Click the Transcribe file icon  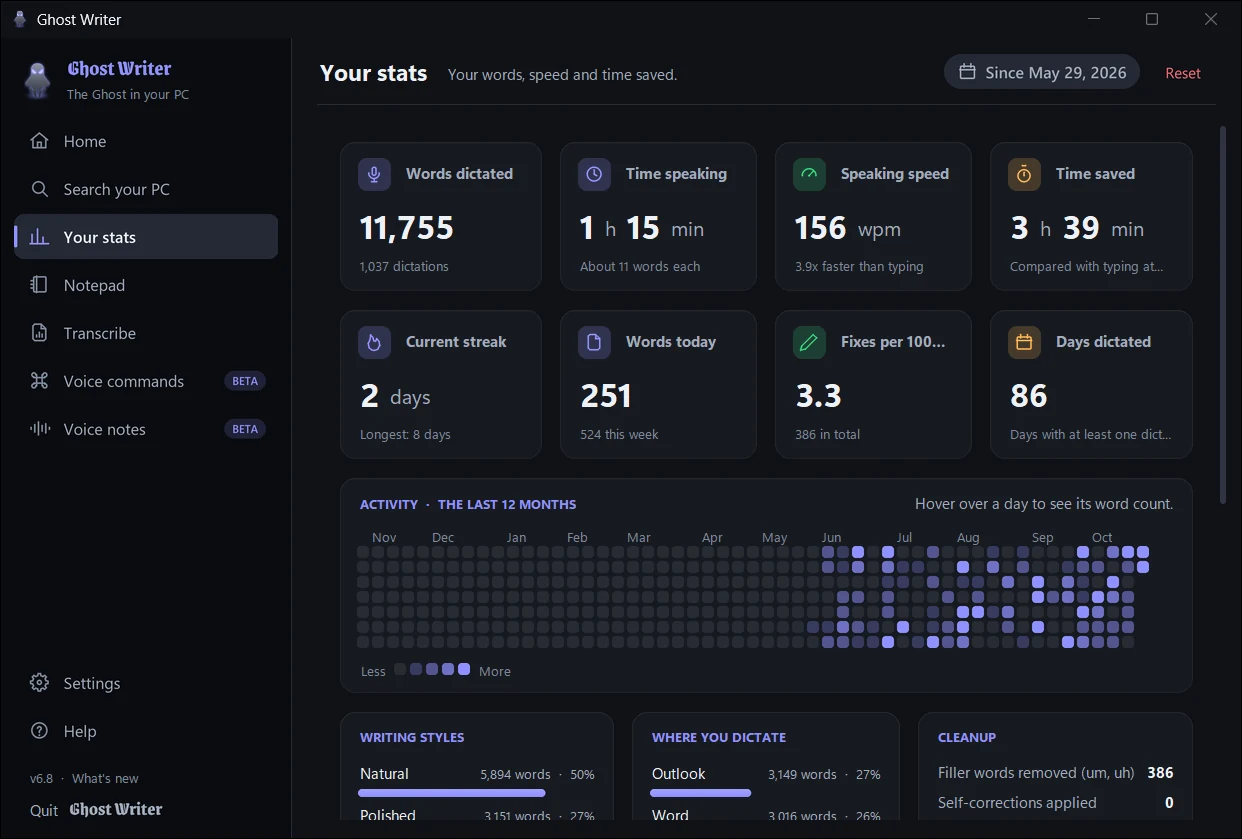(39, 333)
